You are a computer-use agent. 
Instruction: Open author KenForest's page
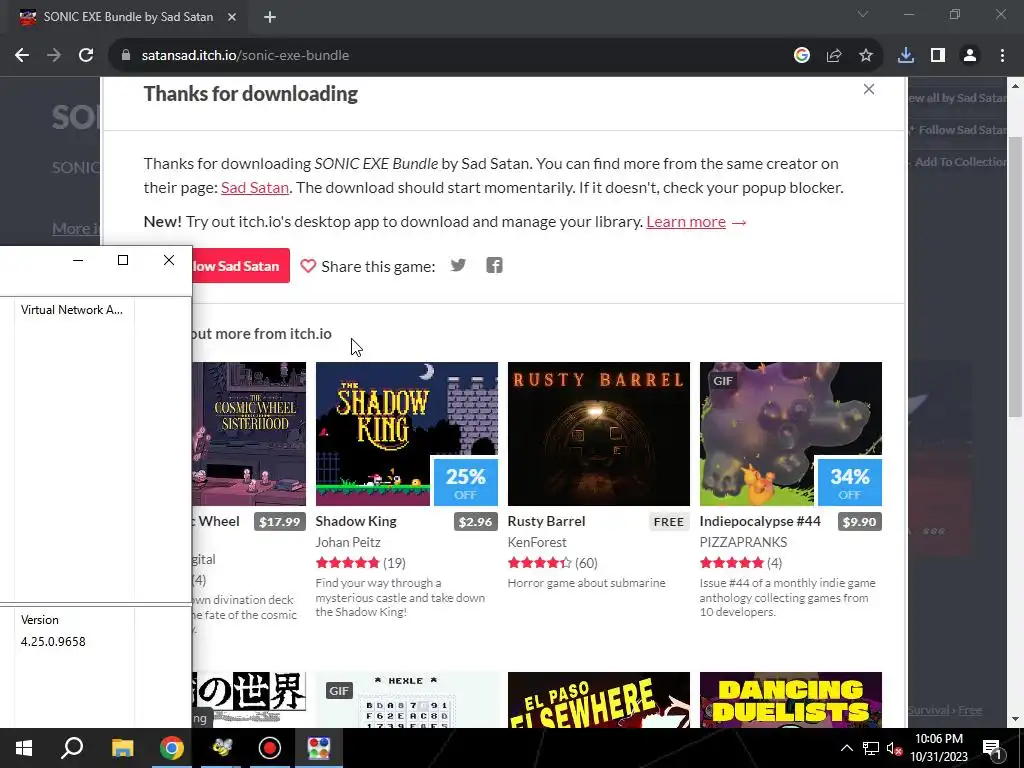point(537,542)
